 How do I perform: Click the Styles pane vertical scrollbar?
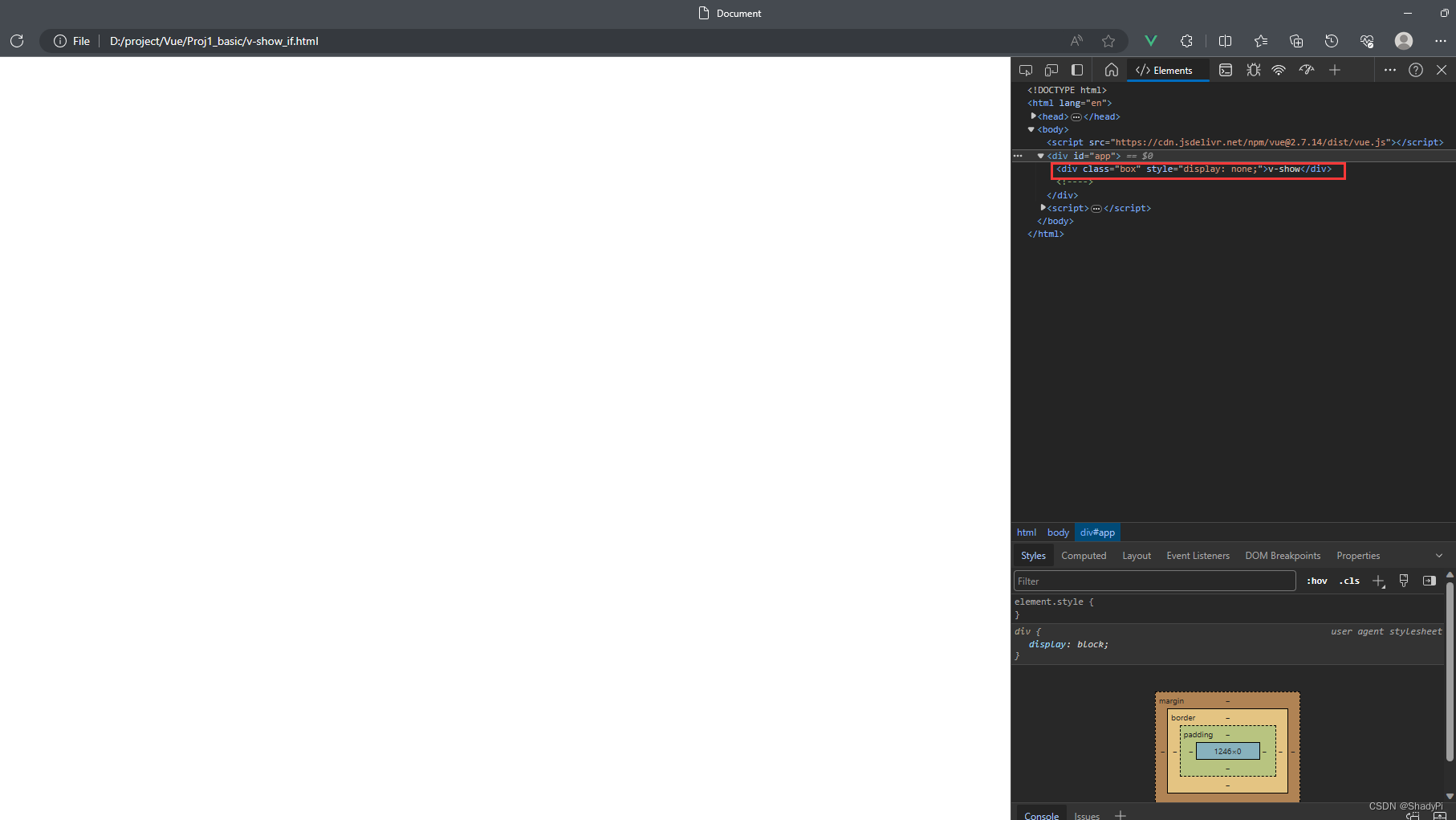(x=1450, y=670)
